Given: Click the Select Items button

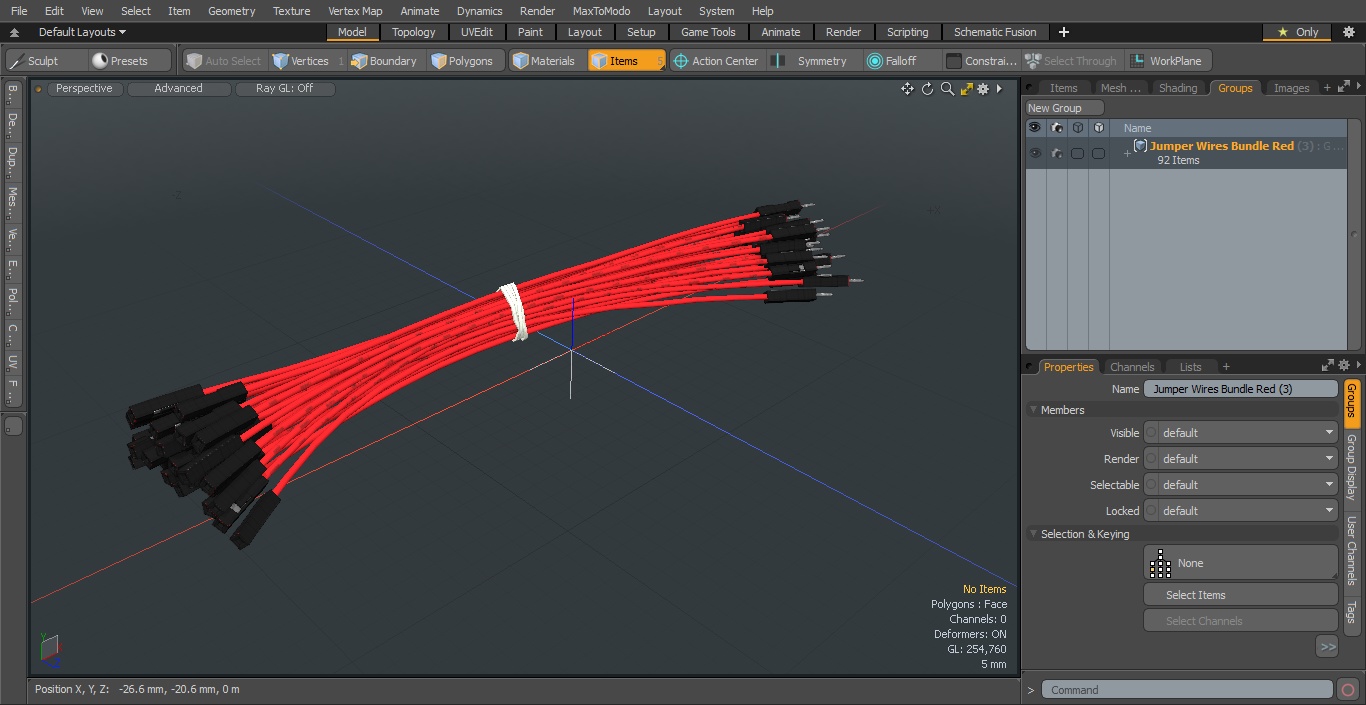Looking at the screenshot, I should (x=1240, y=595).
